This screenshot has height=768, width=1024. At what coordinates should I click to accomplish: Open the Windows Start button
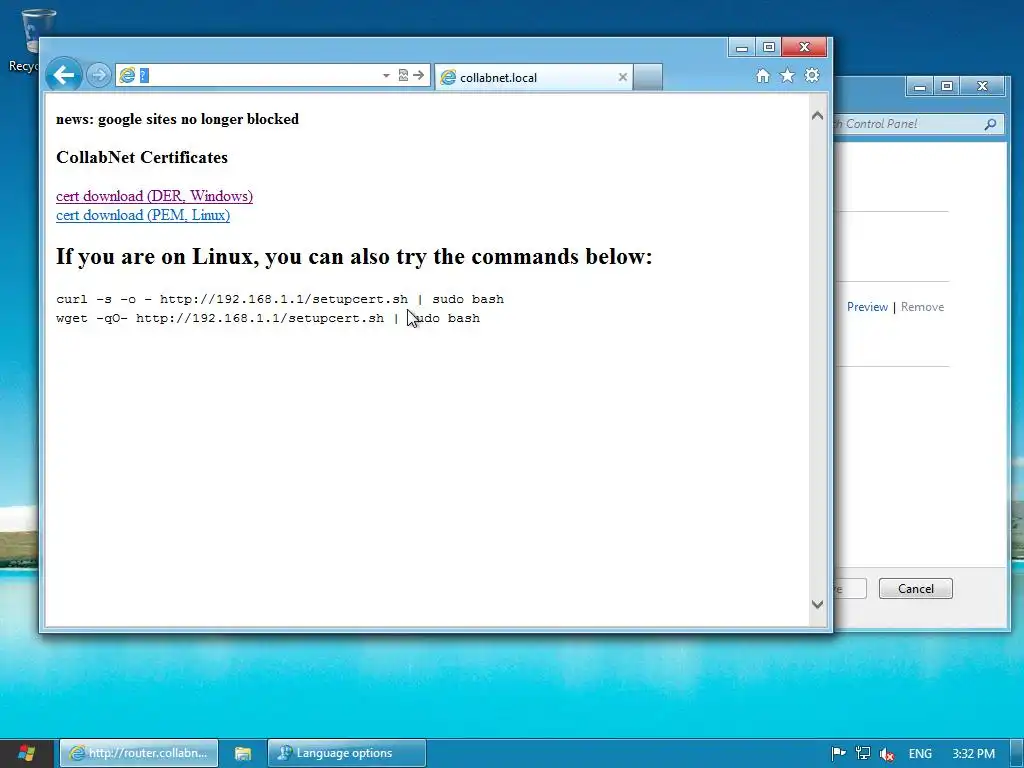coord(25,753)
